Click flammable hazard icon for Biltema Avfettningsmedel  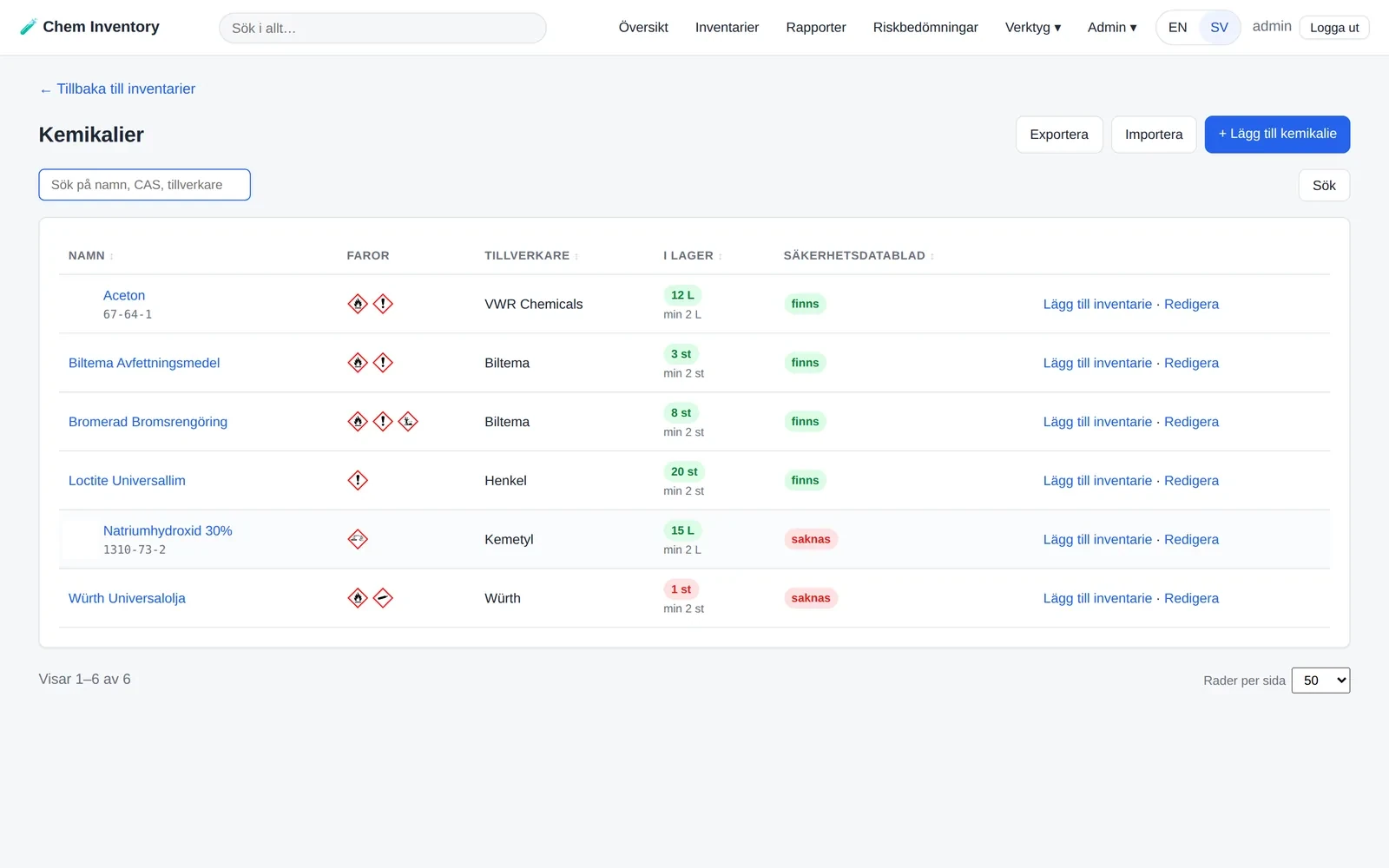(x=358, y=363)
